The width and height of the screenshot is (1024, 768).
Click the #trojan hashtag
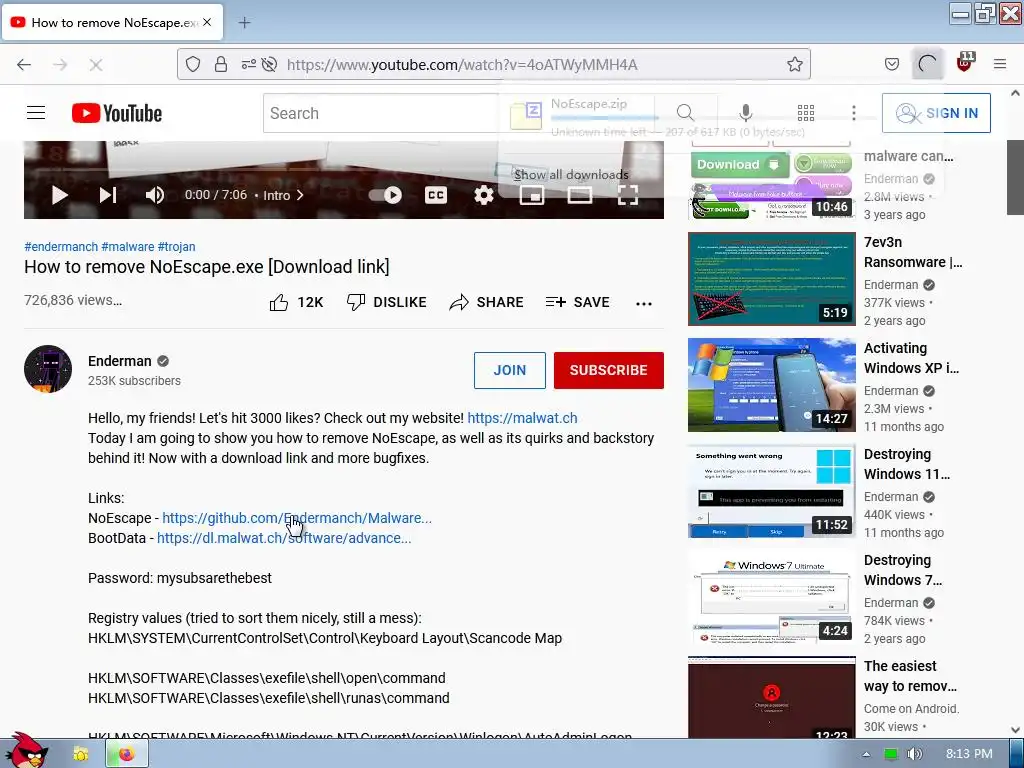click(176, 246)
